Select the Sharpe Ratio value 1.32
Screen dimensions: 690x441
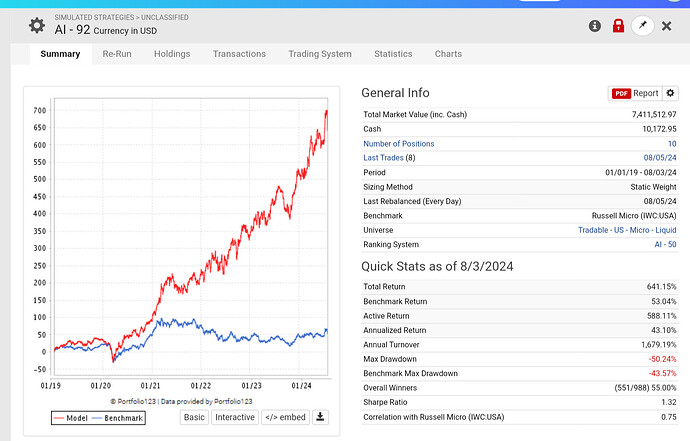pyautogui.click(x=669, y=402)
